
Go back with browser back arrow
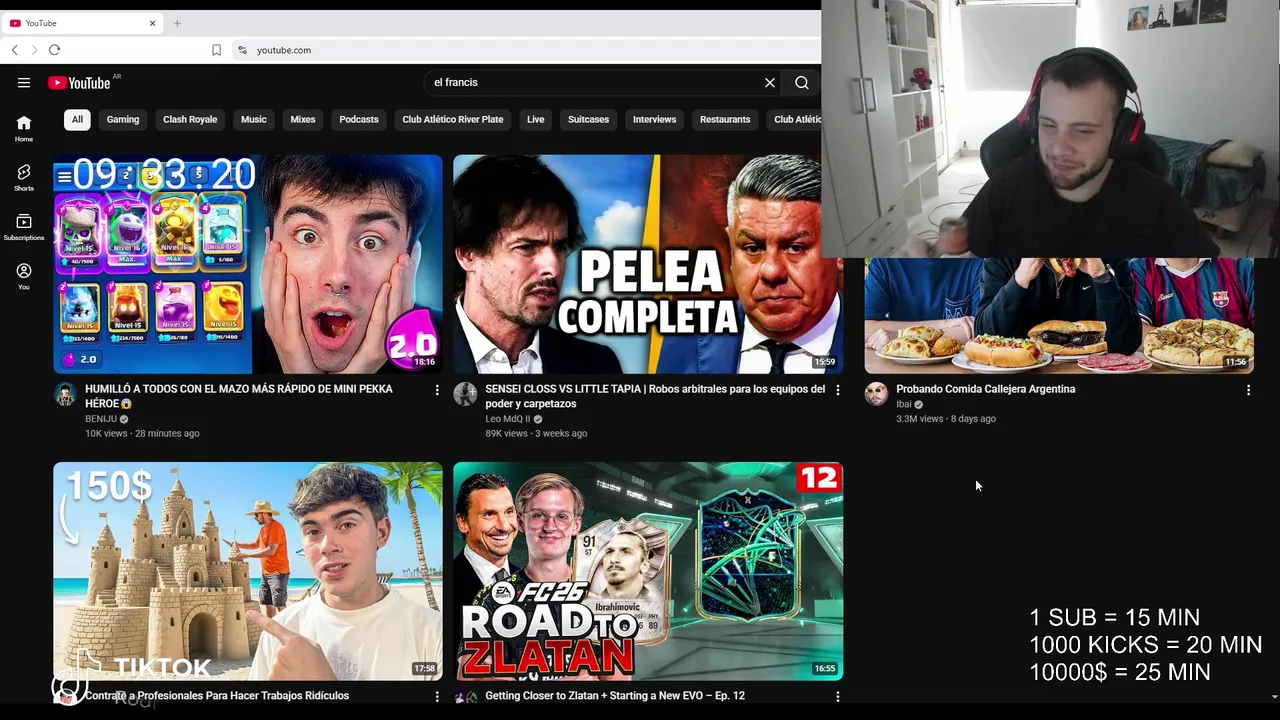tap(15, 50)
